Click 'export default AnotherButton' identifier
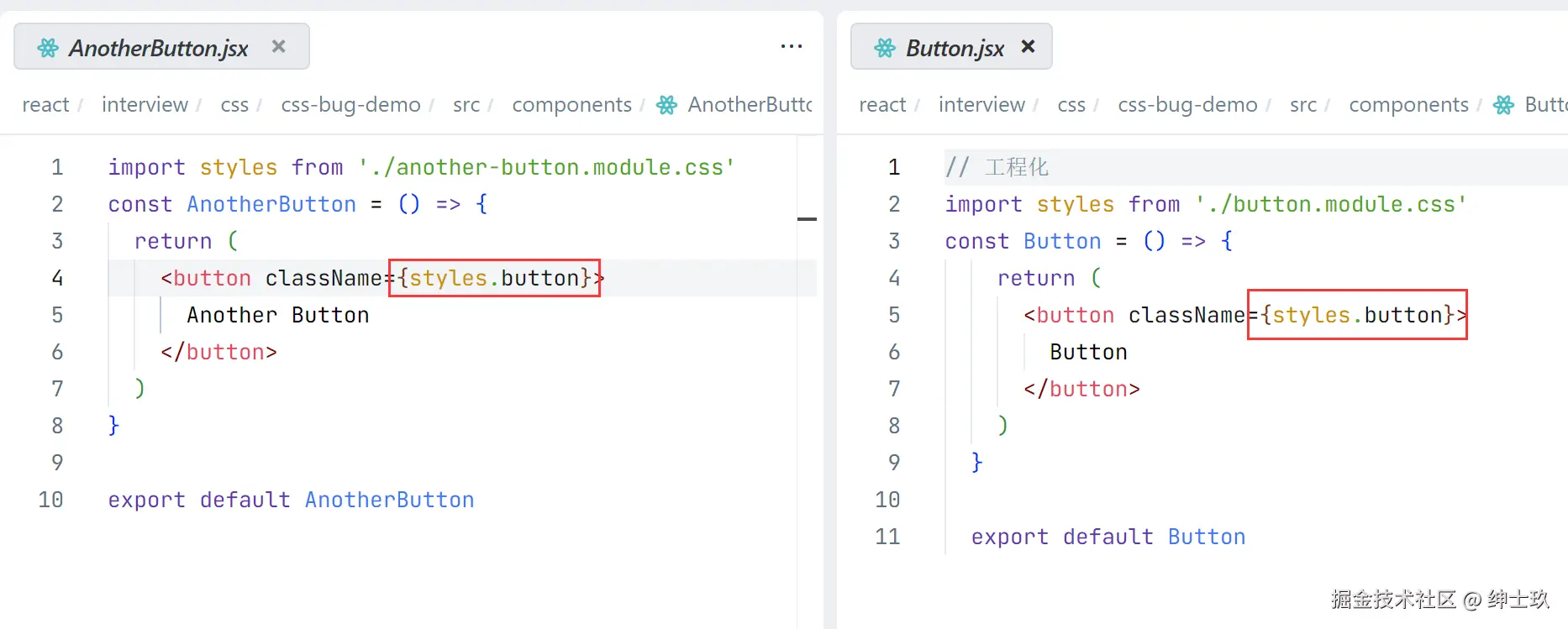Screen dimensions: 1568x629 click(x=389, y=500)
